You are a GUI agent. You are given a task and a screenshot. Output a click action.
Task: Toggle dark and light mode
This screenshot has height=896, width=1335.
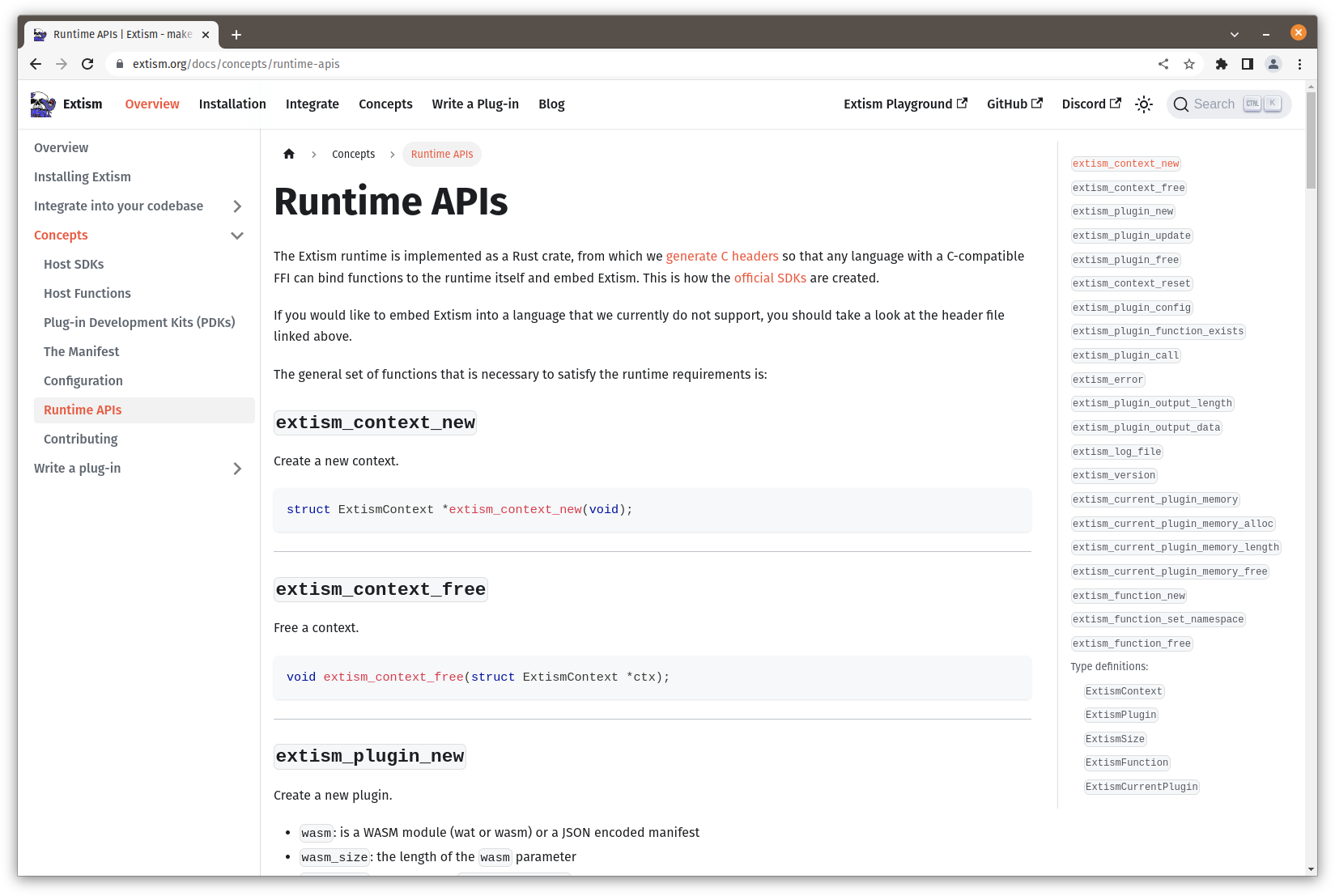(1144, 104)
